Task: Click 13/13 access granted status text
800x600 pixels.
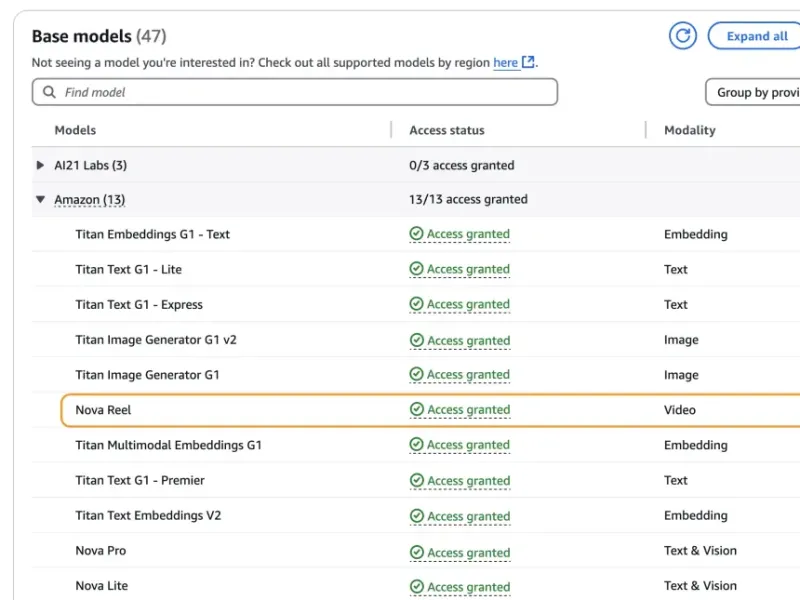Action: tap(468, 199)
